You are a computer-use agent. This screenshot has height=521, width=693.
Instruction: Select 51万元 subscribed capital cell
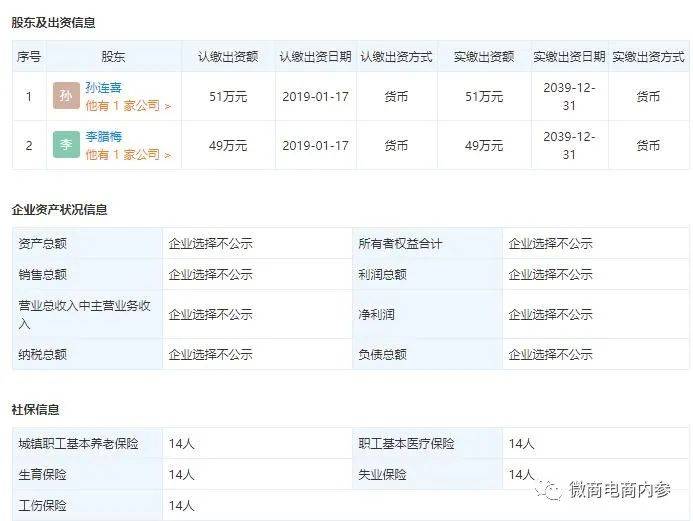[x=228, y=96]
